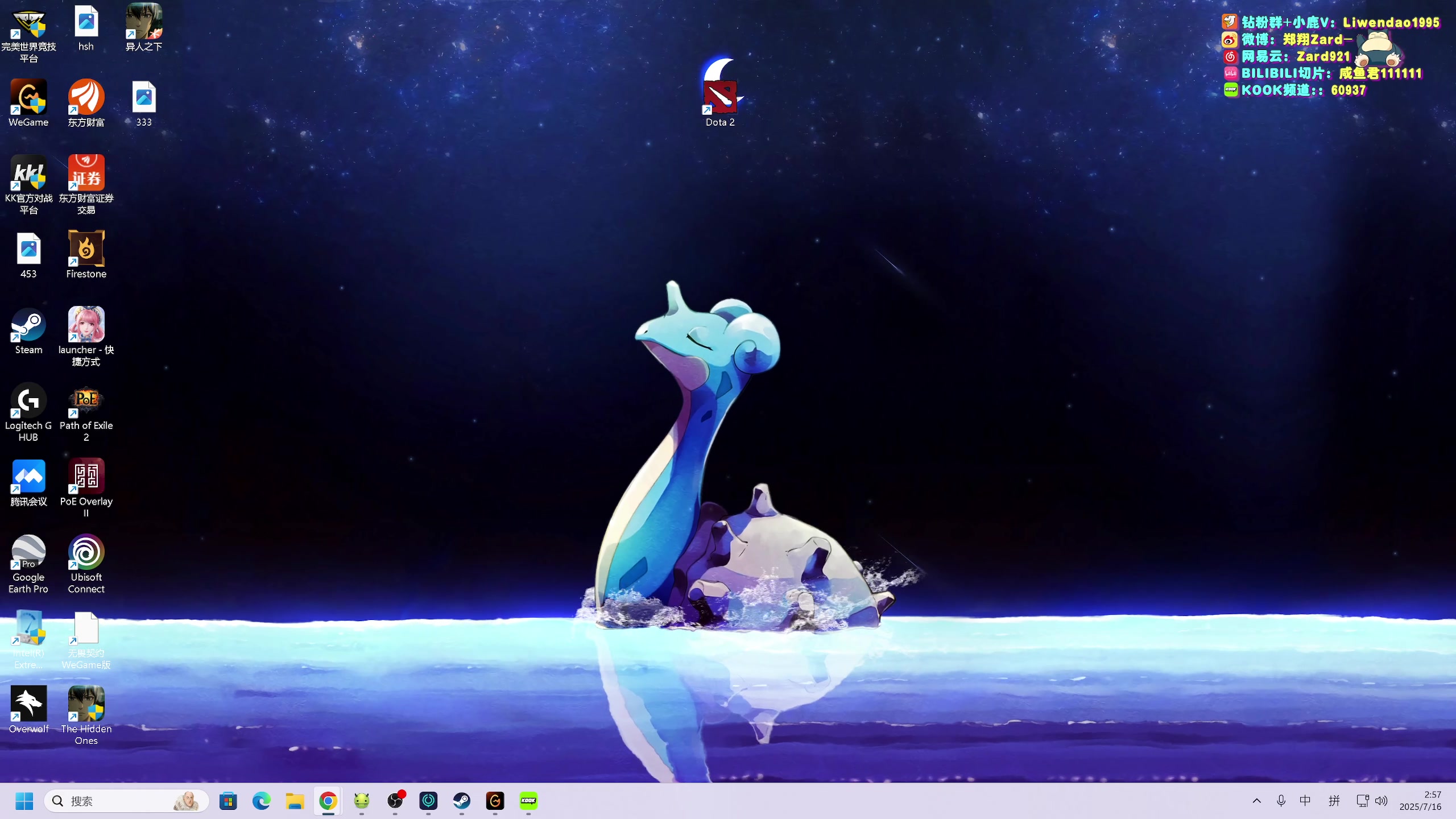This screenshot has width=1456, height=819.
Task: Open the green monster app on taskbar
Action: click(362, 801)
